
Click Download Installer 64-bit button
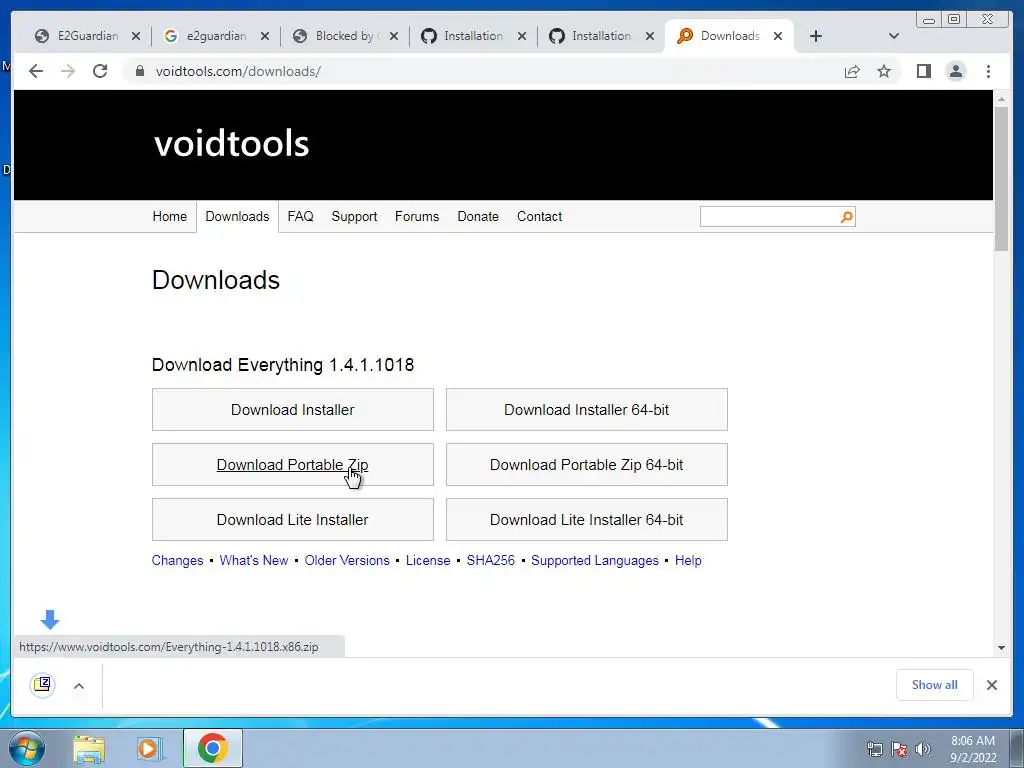586,409
